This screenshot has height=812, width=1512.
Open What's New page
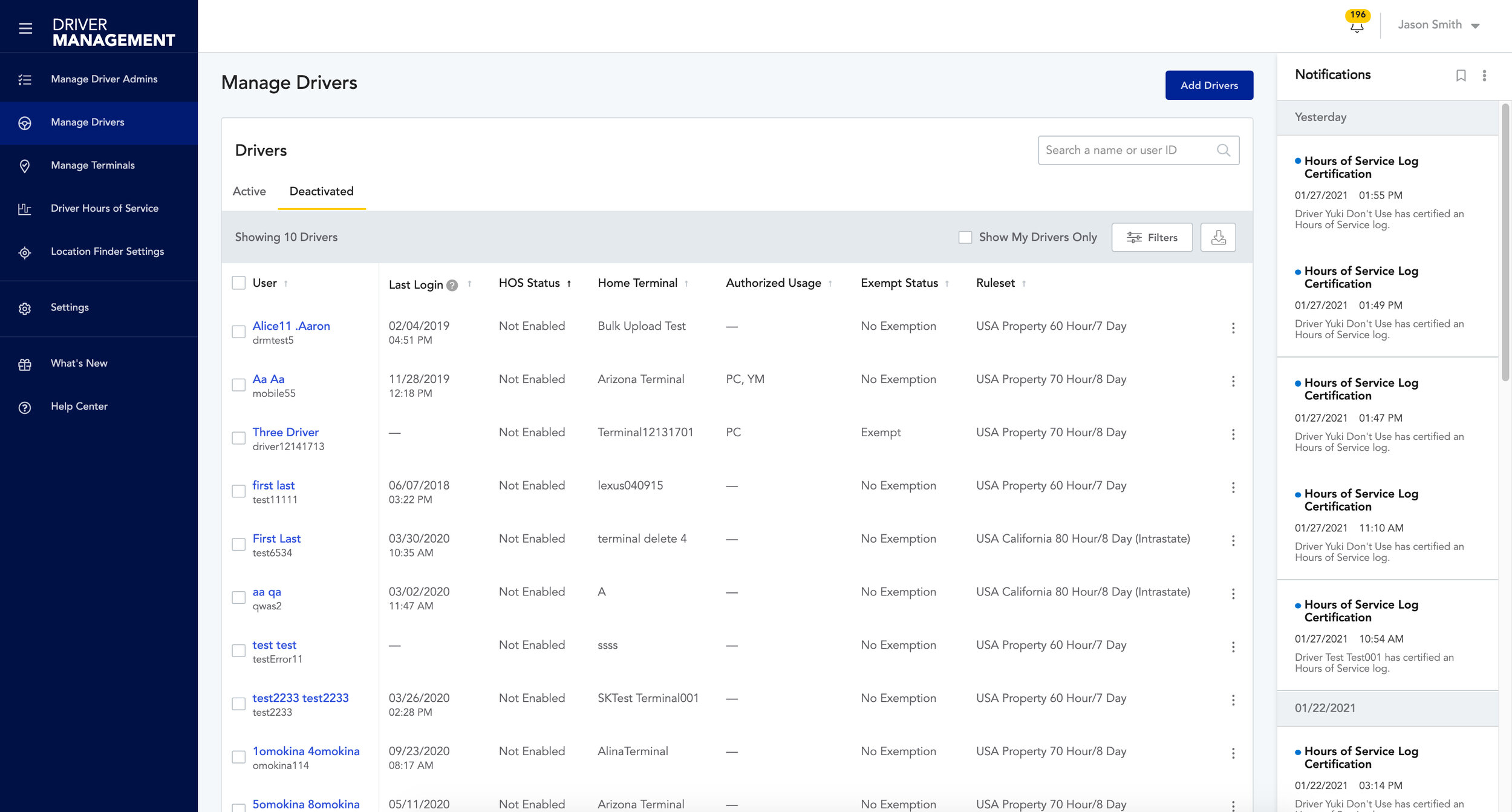pyautogui.click(x=99, y=364)
